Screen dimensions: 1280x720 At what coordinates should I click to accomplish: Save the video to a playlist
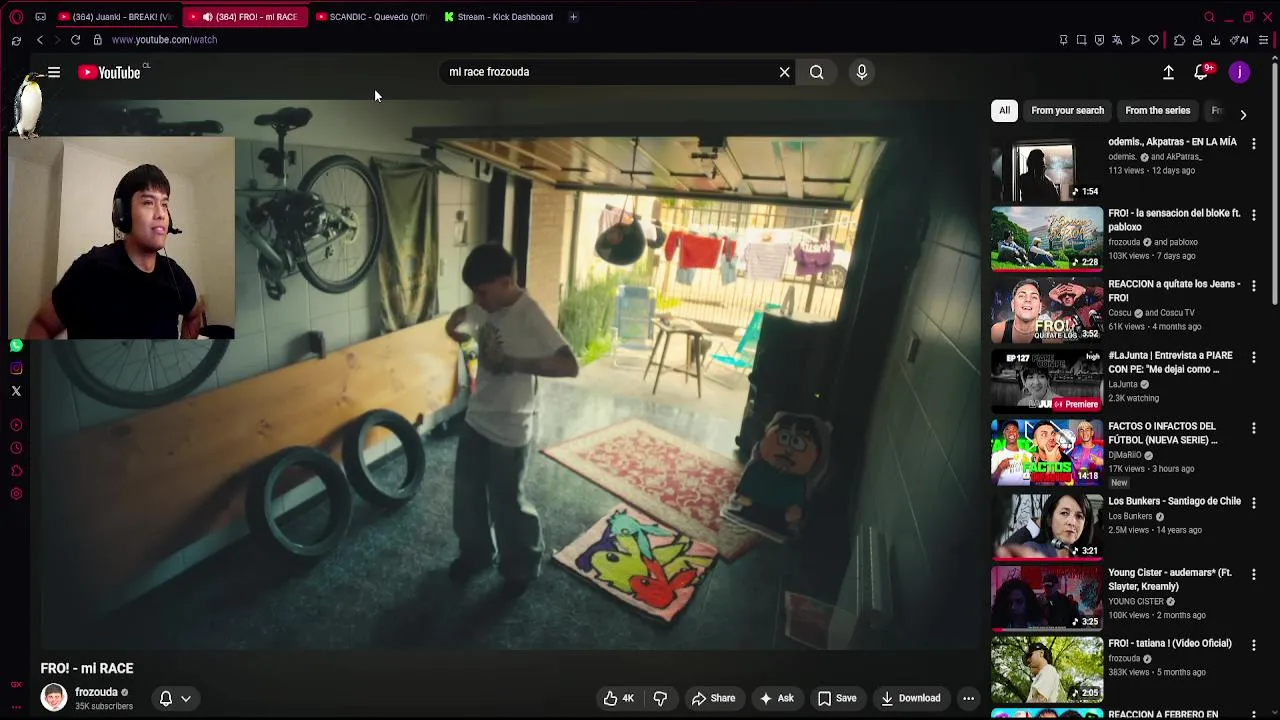coord(838,699)
